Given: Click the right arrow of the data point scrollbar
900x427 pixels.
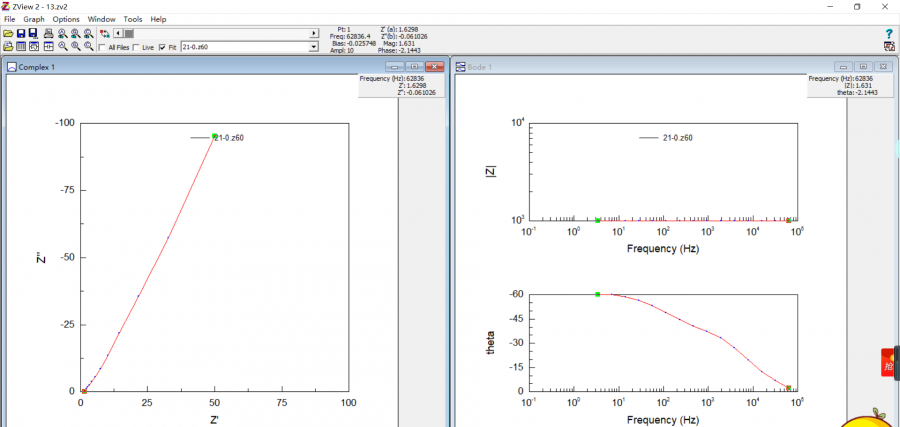Looking at the screenshot, I should pos(314,33).
